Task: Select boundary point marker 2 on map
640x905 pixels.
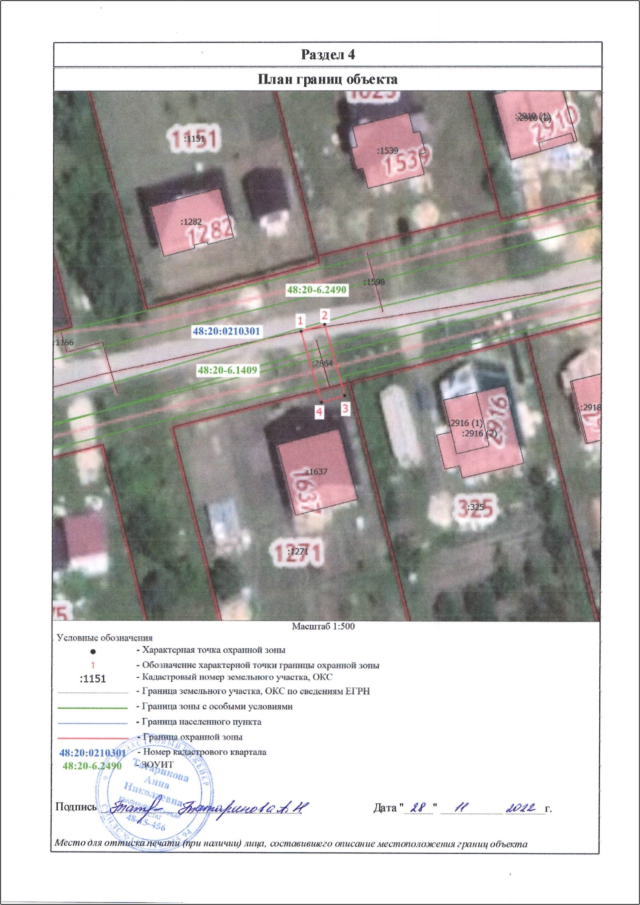Action: [x=324, y=314]
